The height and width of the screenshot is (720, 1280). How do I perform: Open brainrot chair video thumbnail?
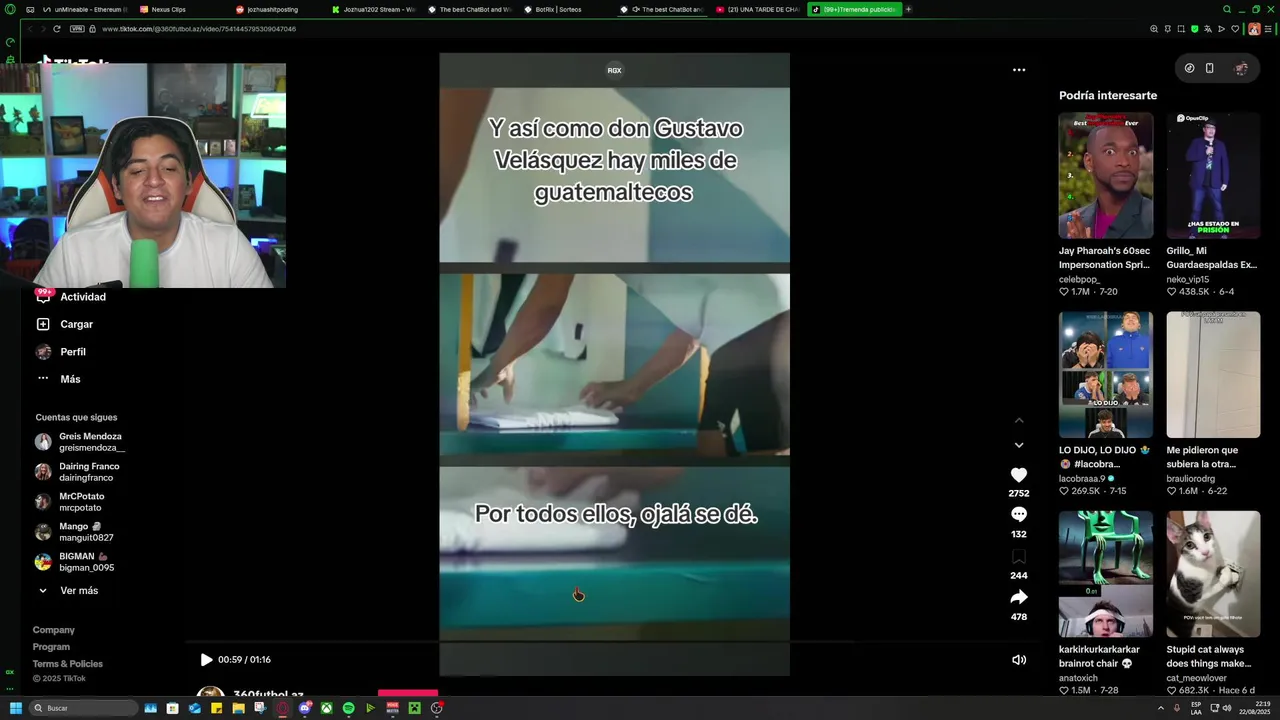1106,574
